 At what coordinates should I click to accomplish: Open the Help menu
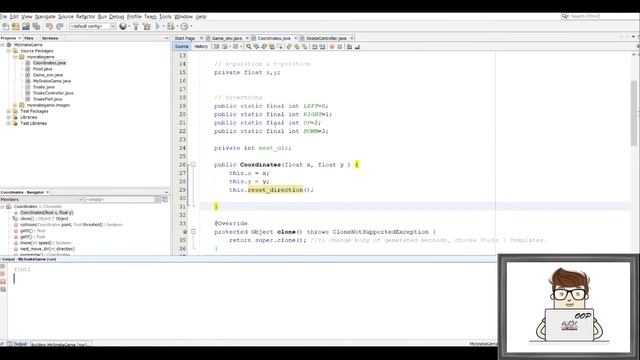point(201,16)
